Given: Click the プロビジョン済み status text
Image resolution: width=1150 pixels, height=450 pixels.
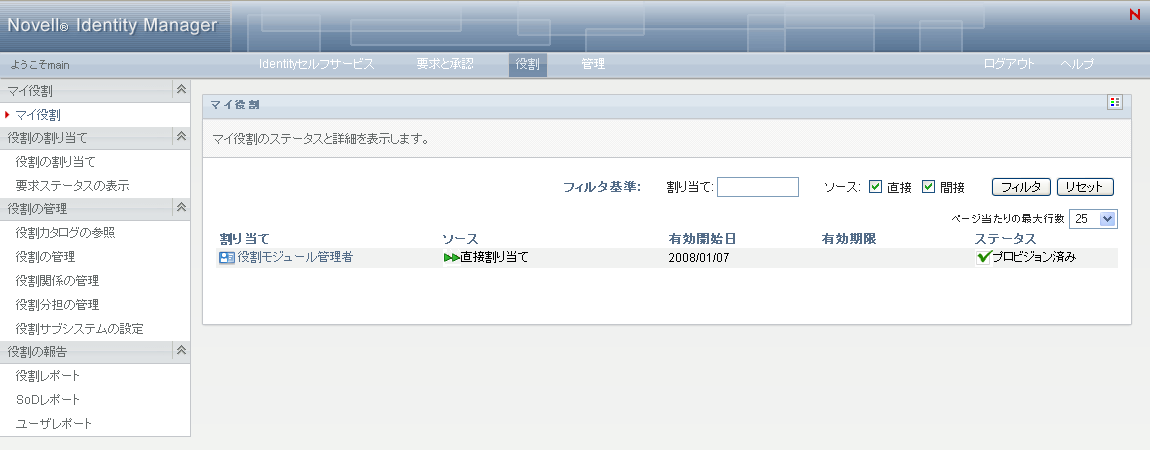Looking at the screenshot, I should point(1034,257).
